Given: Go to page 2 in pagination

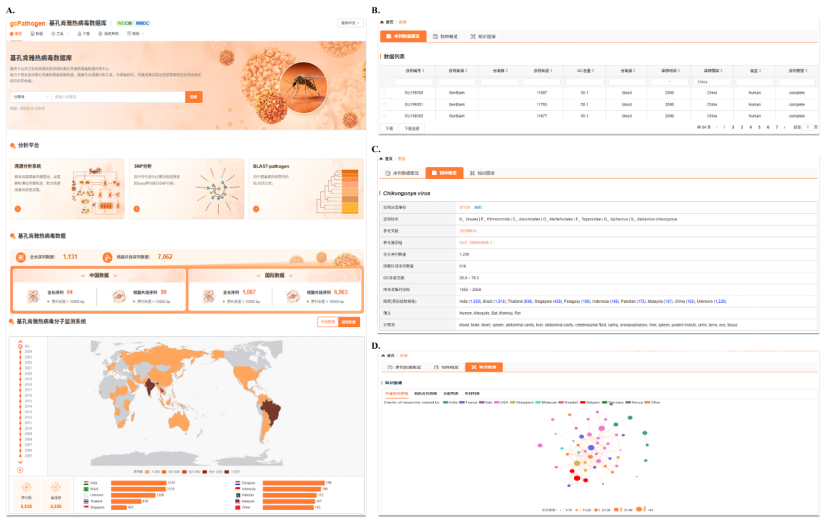Looking at the screenshot, I should (x=732, y=128).
